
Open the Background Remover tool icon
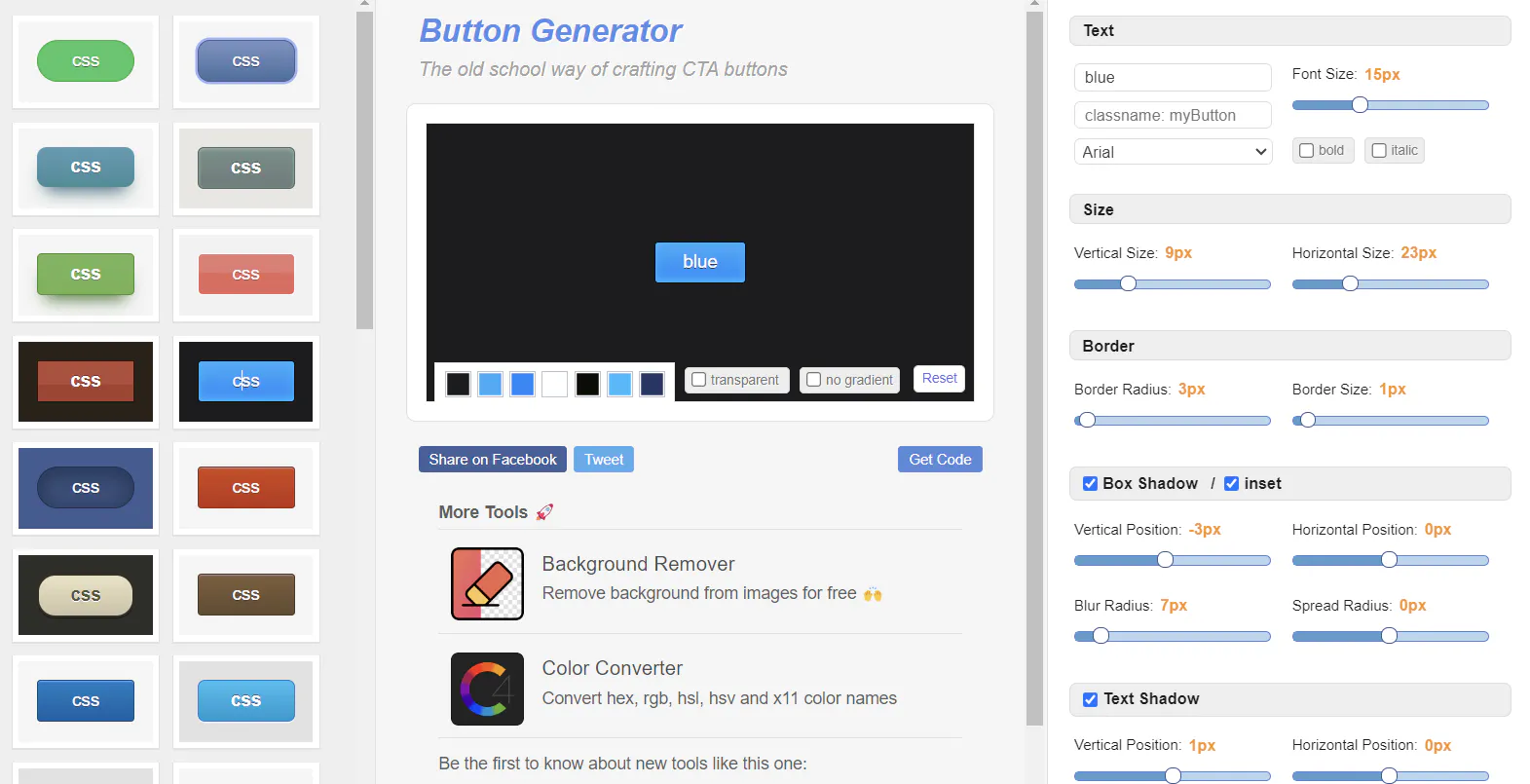[487, 583]
